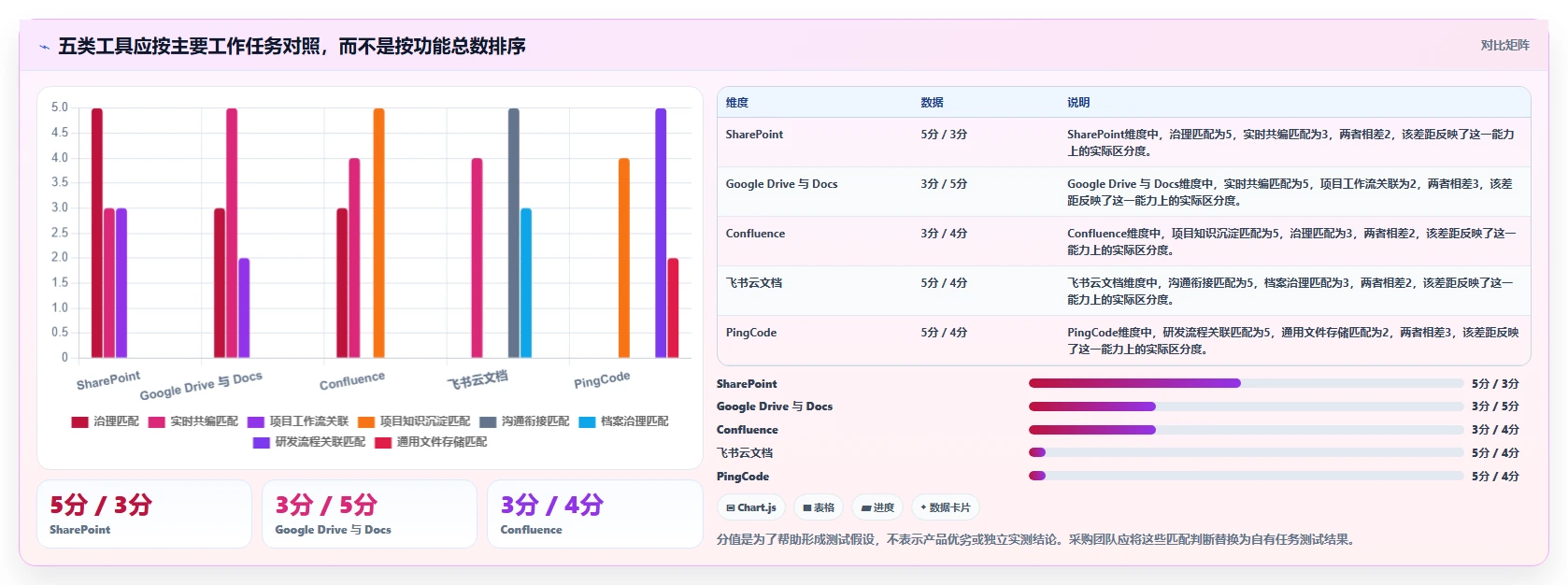Image resolution: width=1568 pixels, height=585 pixels.
Task: Click the SharePoint description cell in 说明 column
Action: click(1290, 143)
